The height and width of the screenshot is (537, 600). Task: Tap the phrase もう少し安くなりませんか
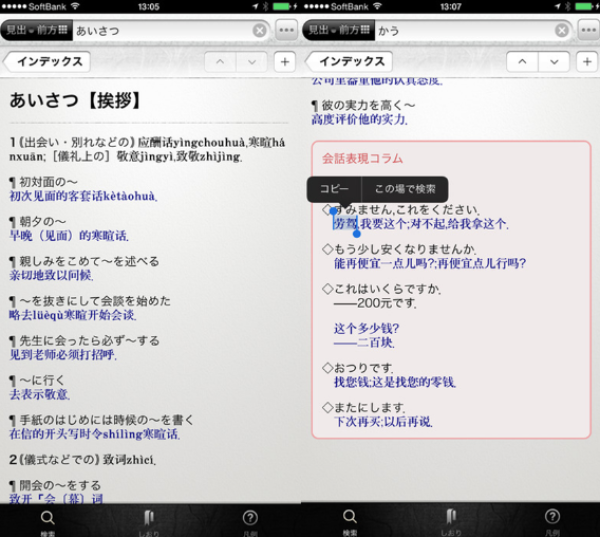[405, 249]
